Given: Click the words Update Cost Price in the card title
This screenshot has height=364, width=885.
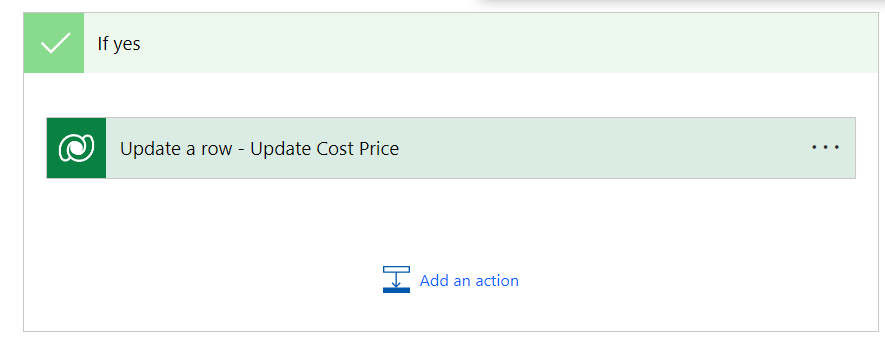Looking at the screenshot, I should pos(325,148).
